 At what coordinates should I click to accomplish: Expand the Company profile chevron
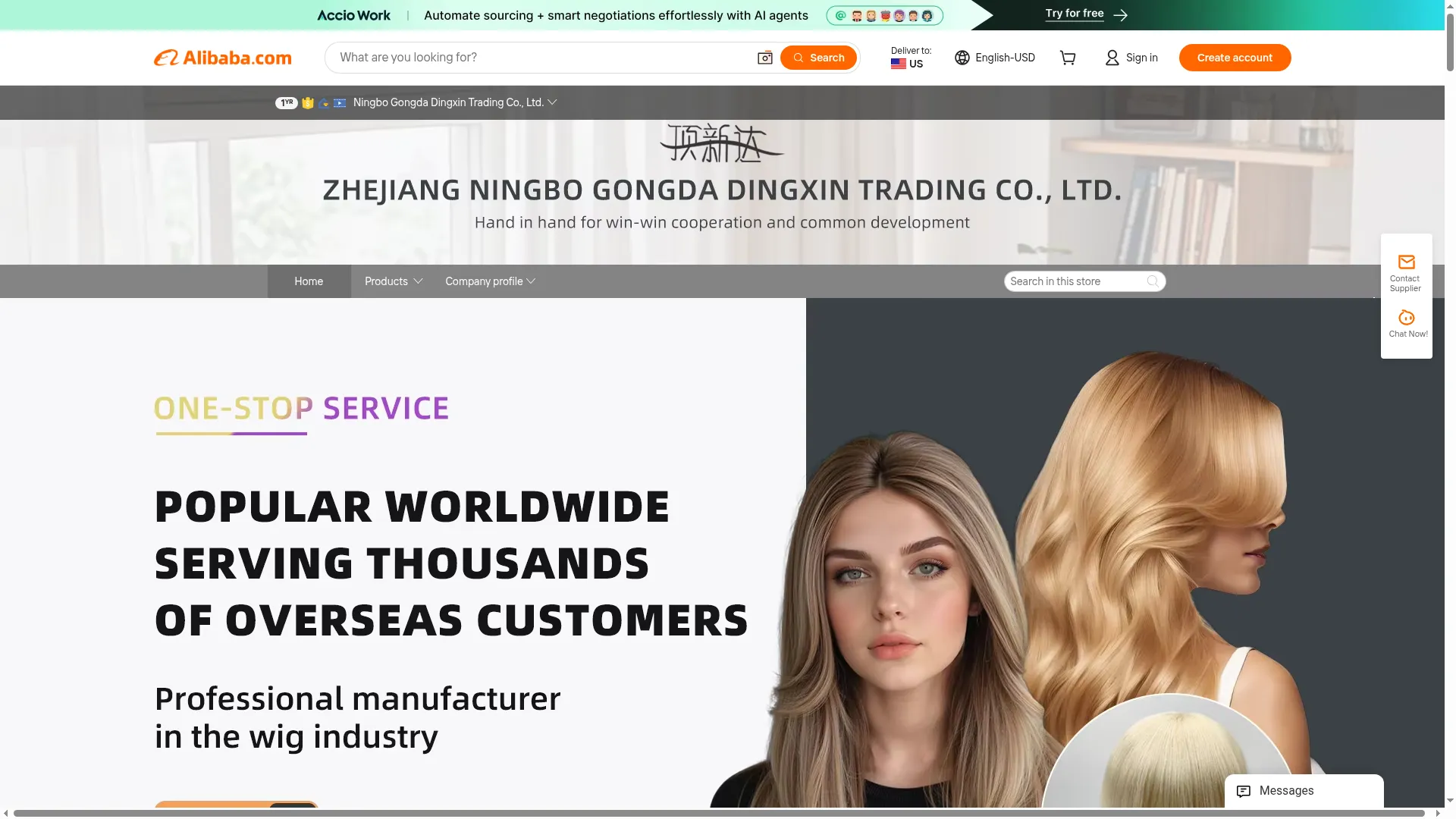pyautogui.click(x=531, y=281)
